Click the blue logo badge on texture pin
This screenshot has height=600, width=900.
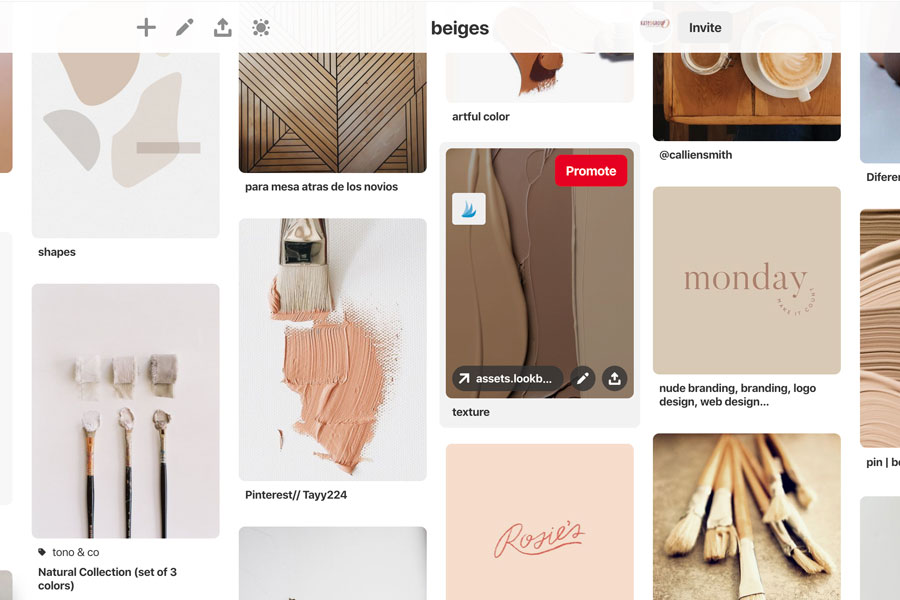pos(469,208)
